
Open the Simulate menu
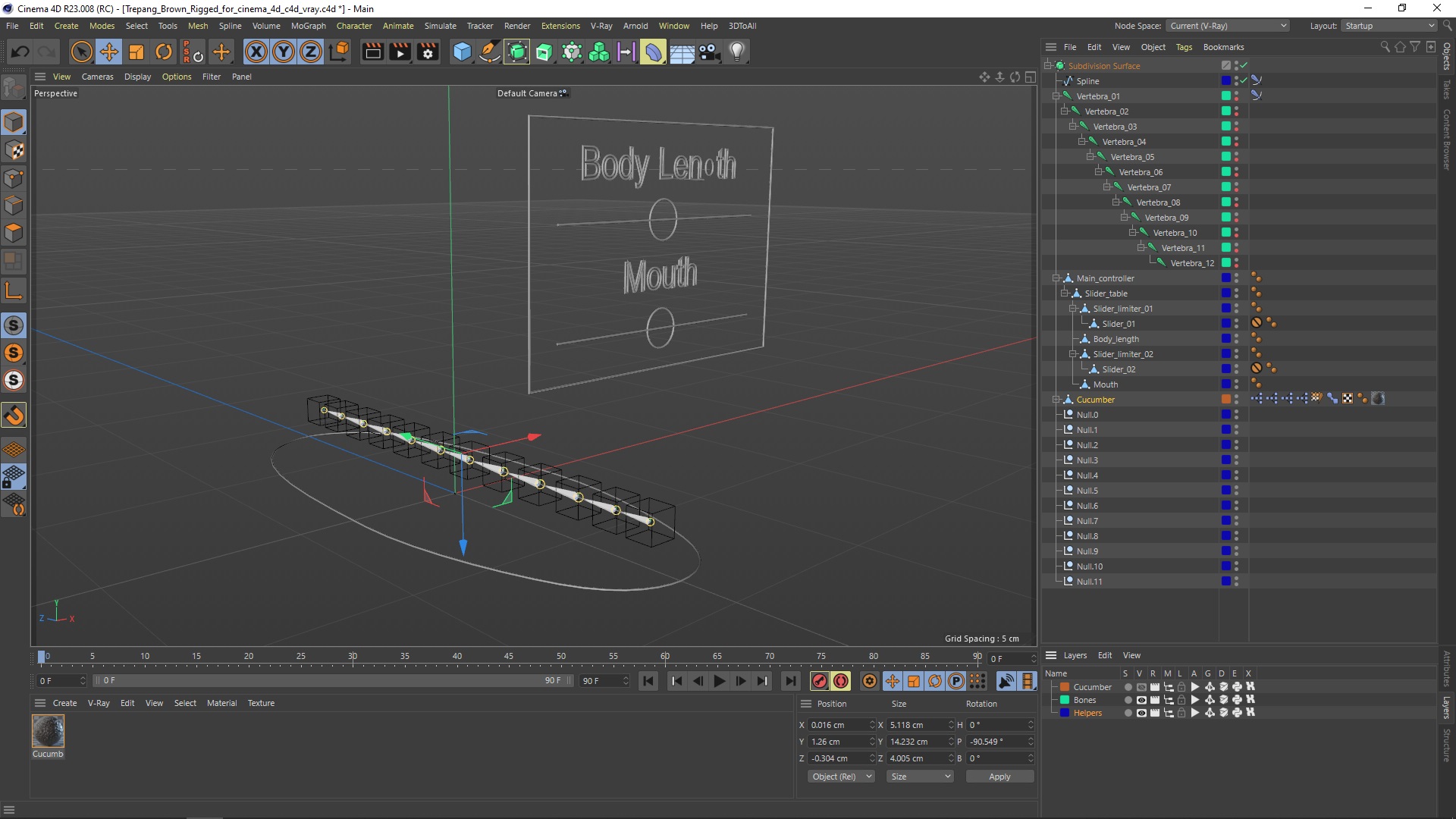pyautogui.click(x=439, y=25)
